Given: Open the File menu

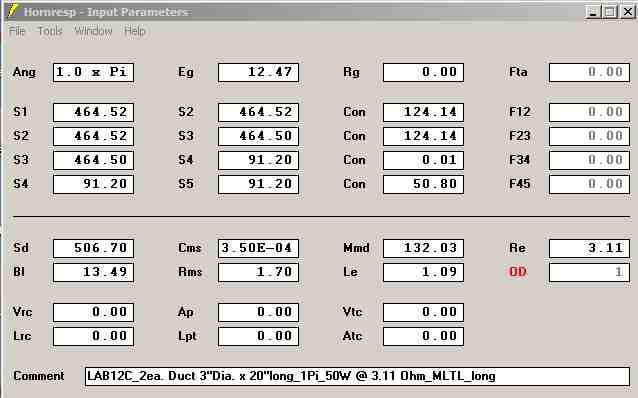Looking at the screenshot, I should [17, 31].
